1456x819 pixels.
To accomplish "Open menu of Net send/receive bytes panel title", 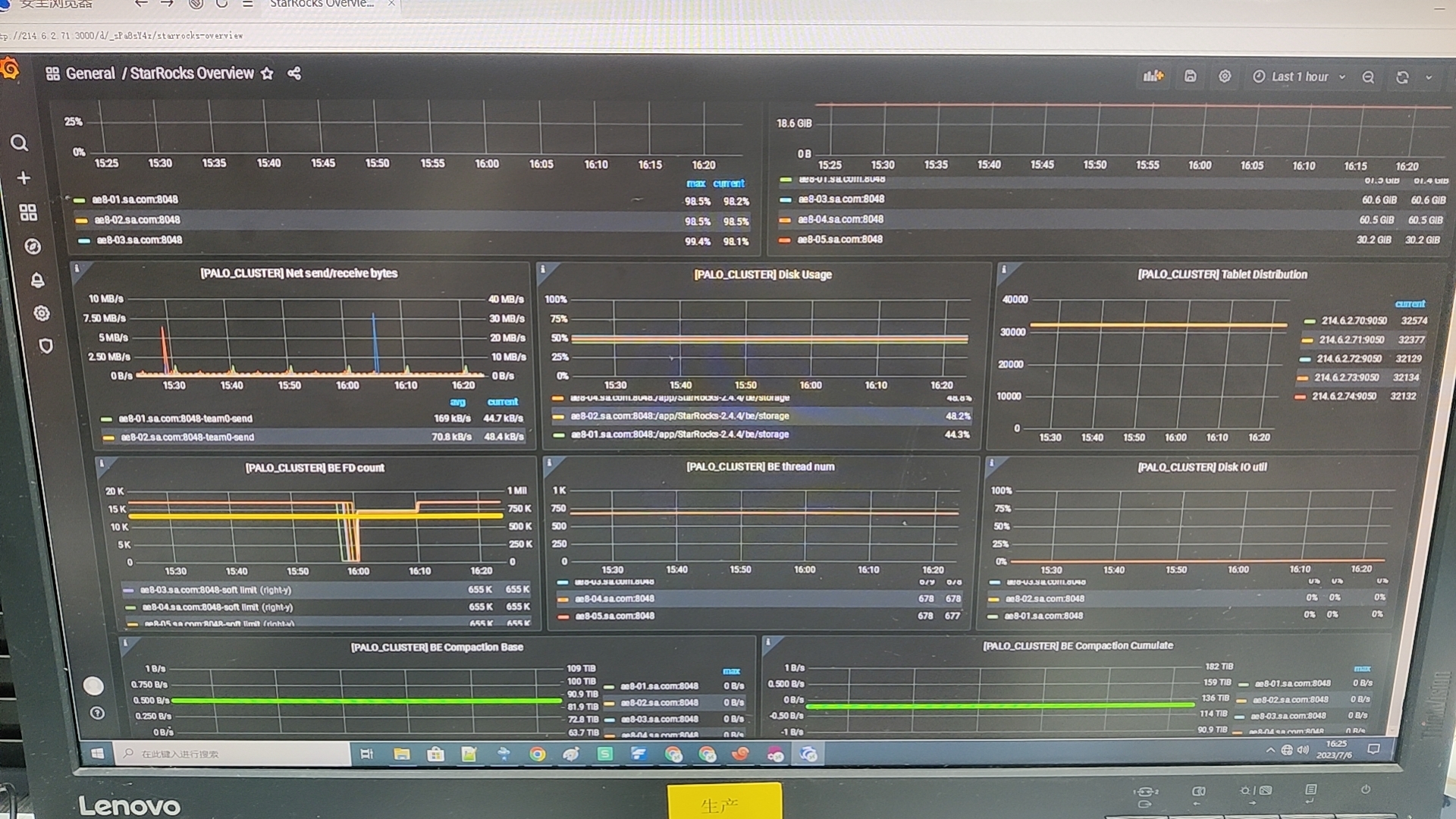I will pos(299,273).
